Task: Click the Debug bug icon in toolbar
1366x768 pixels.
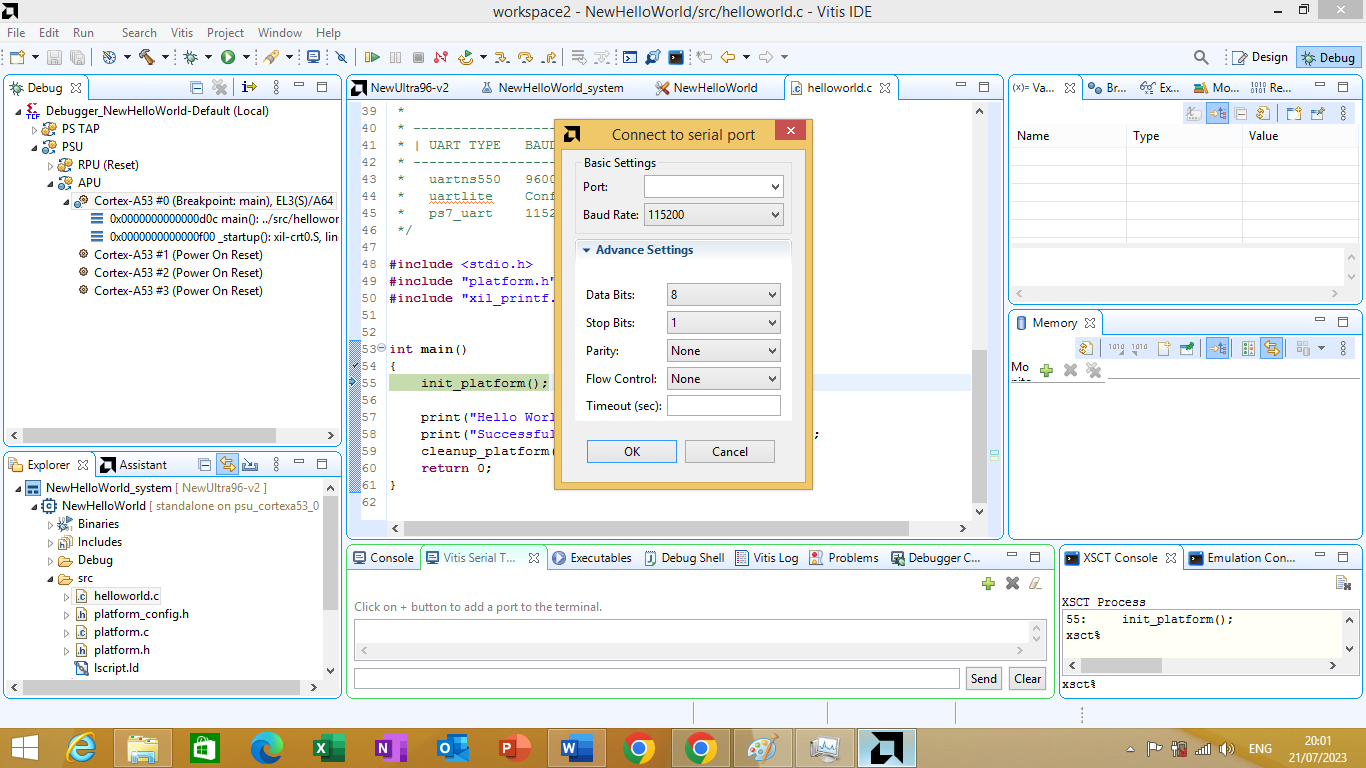Action: click(189, 57)
